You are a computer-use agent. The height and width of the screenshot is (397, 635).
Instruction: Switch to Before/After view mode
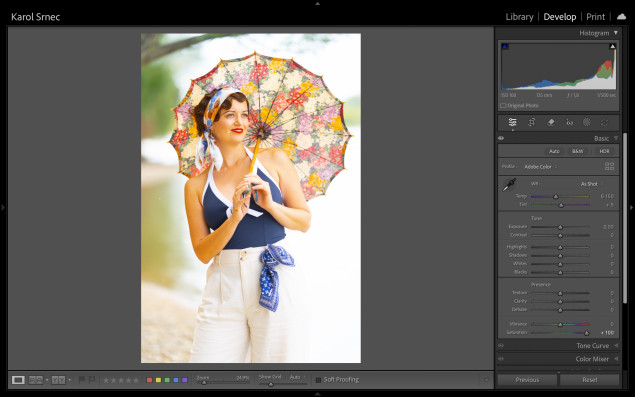[58, 380]
